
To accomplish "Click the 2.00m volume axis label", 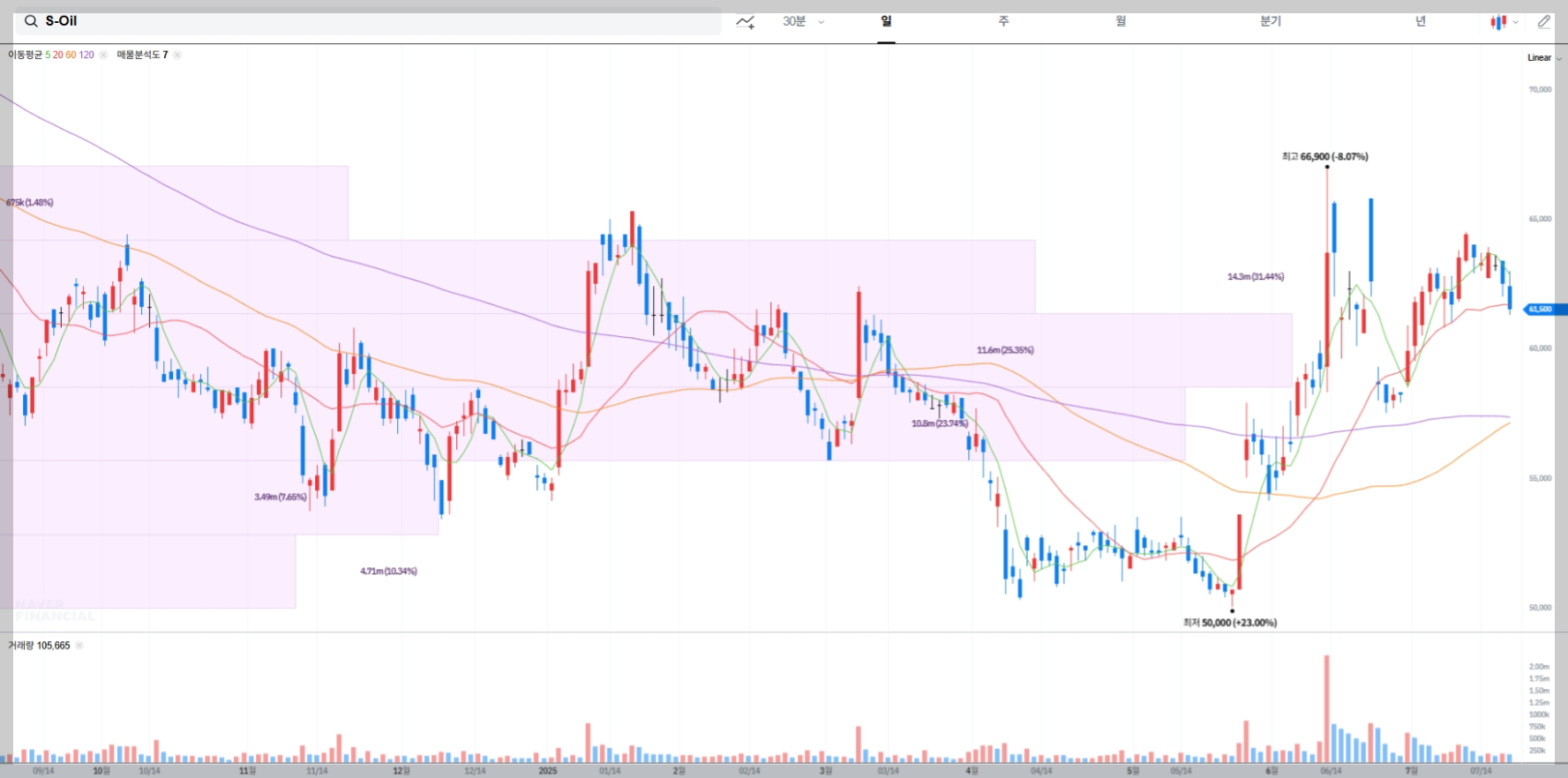I will [1539, 667].
